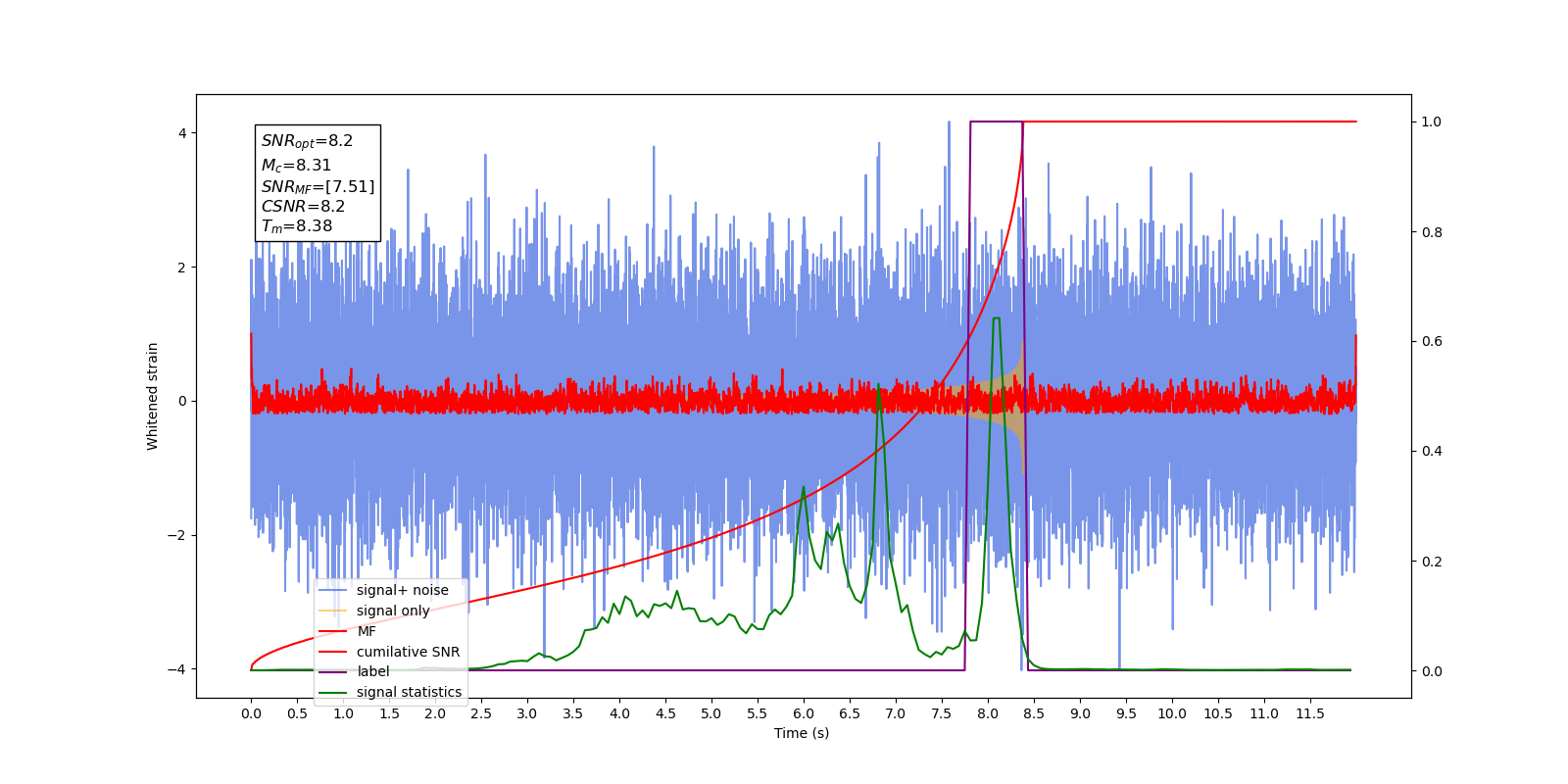
Task: Click the 'MF' legend label
Action: point(367,631)
